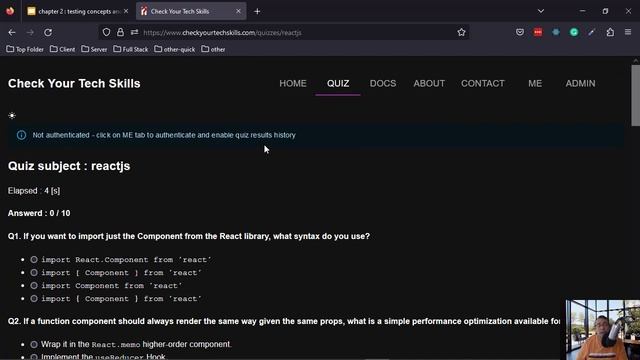Click the Q2 question text
The height and width of the screenshot is (360, 640).
click(x=284, y=321)
